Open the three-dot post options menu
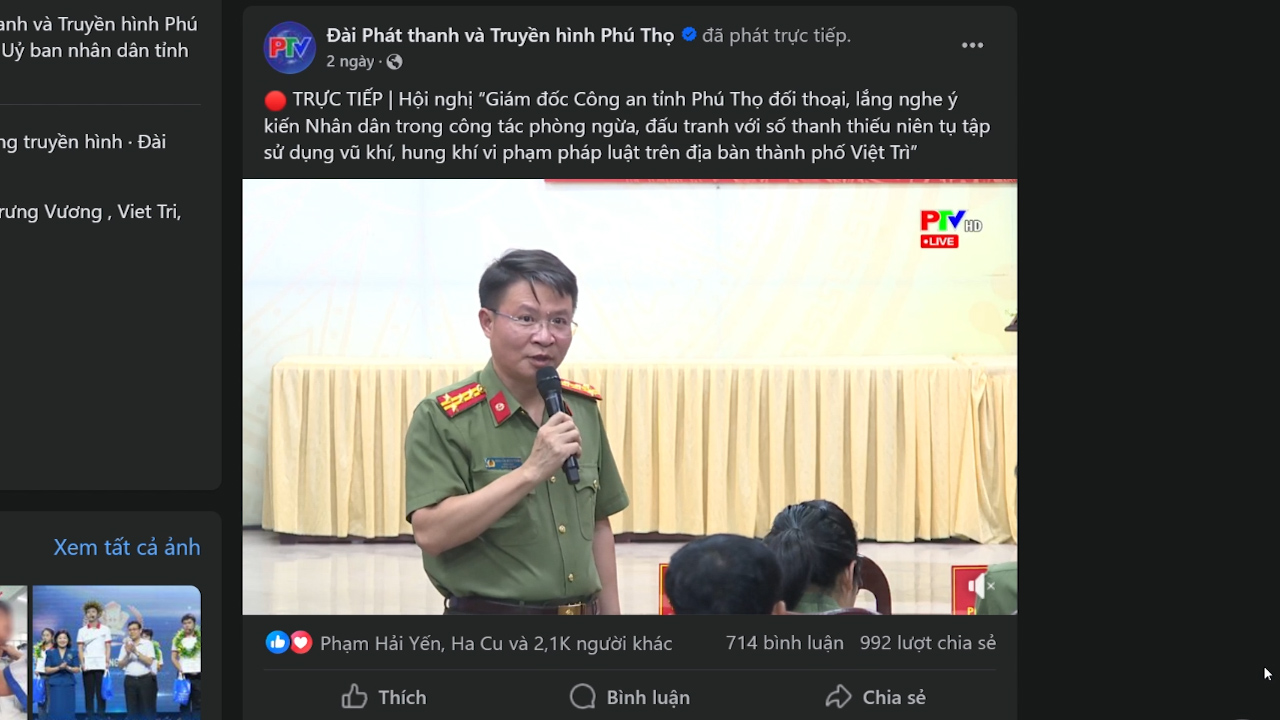The height and width of the screenshot is (720, 1280). click(x=972, y=46)
